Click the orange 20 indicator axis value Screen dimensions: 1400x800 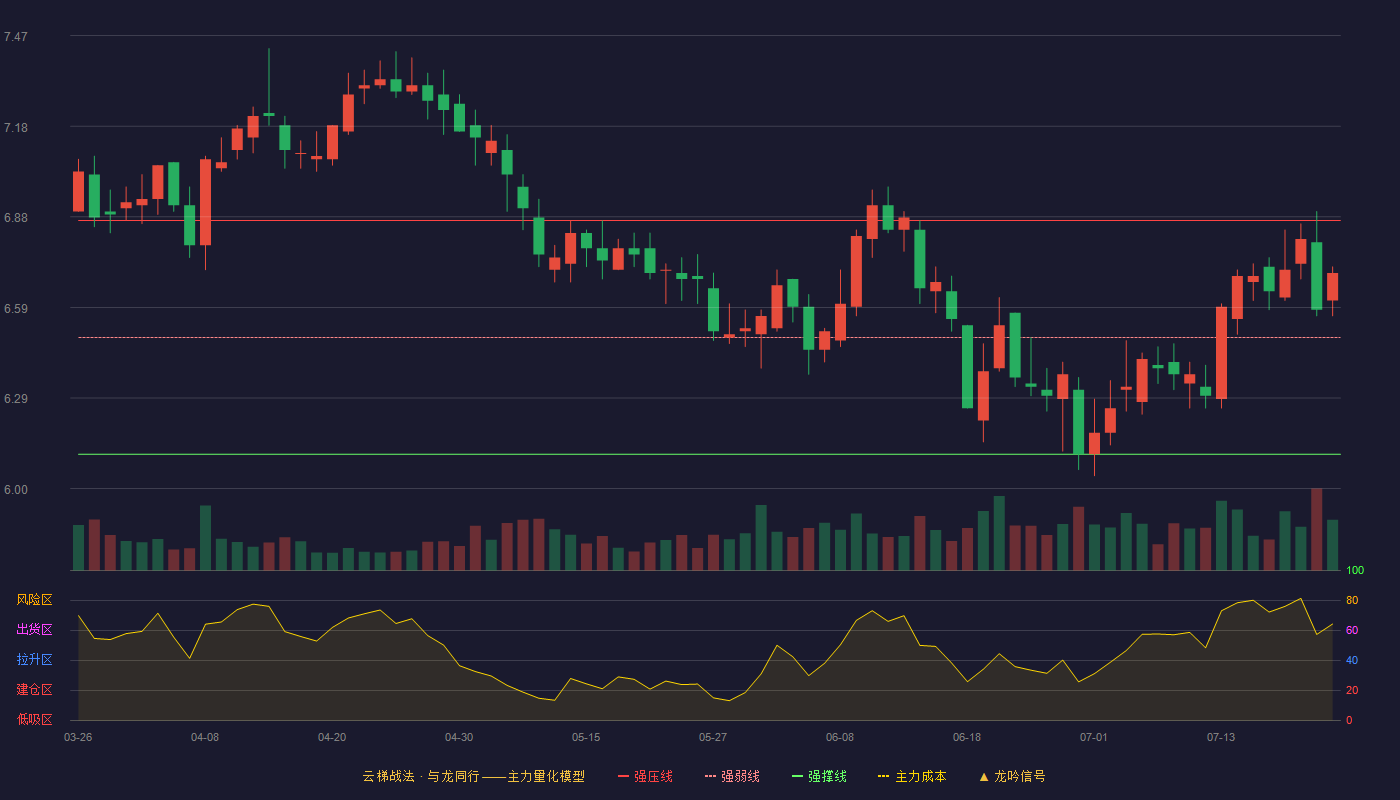pyautogui.click(x=1352, y=690)
